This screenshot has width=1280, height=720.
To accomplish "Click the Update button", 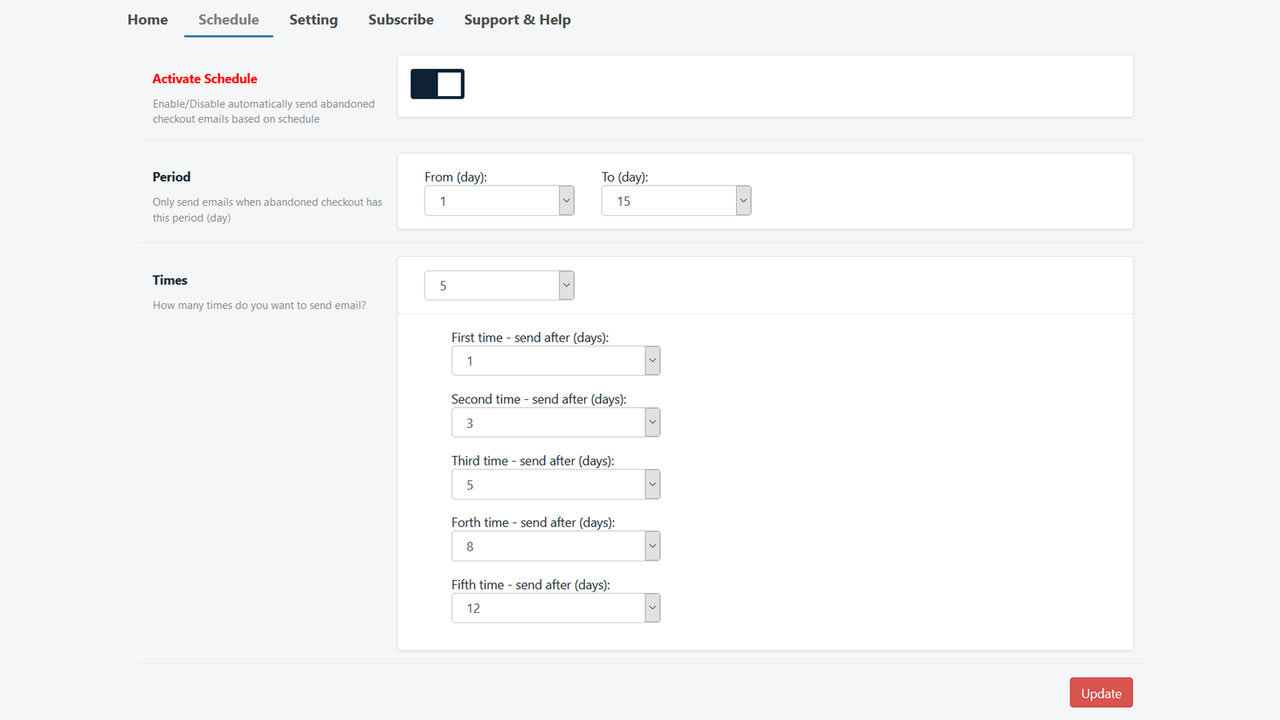I will [1100, 692].
